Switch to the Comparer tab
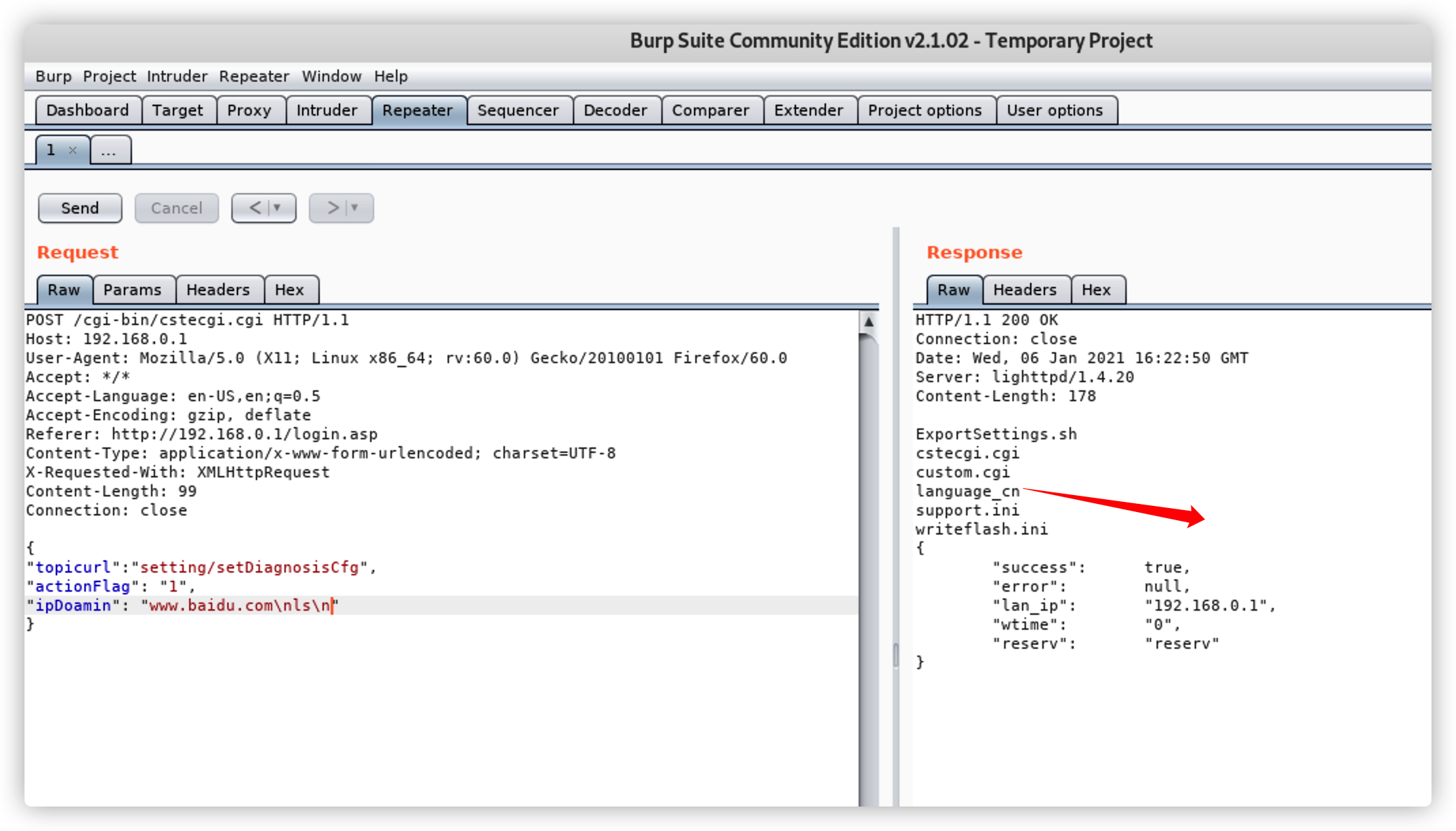This screenshot has width=1456, height=831. coord(710,110)
